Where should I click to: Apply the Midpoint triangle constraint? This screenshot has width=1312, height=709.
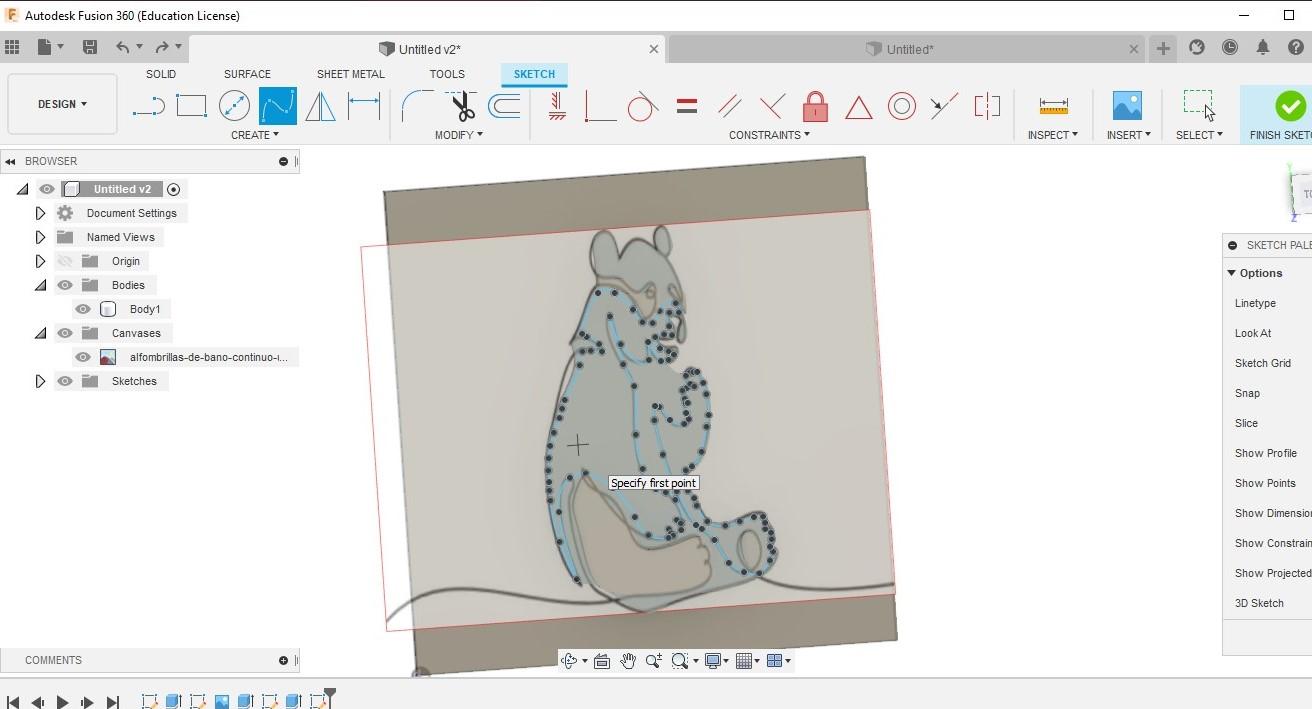(x=858, y=106)
